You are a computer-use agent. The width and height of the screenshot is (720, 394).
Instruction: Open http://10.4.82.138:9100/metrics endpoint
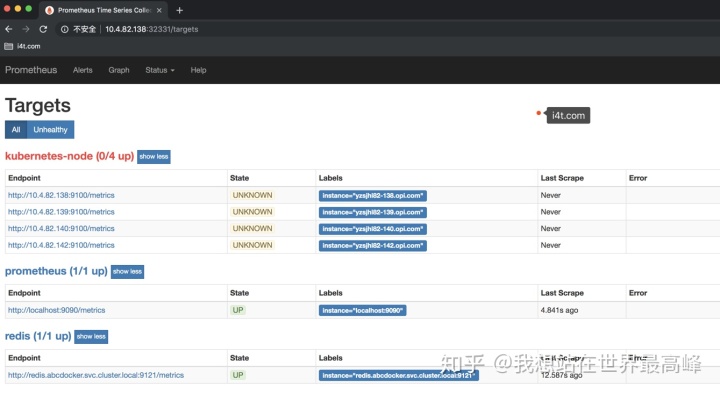[x=61, y=195]
